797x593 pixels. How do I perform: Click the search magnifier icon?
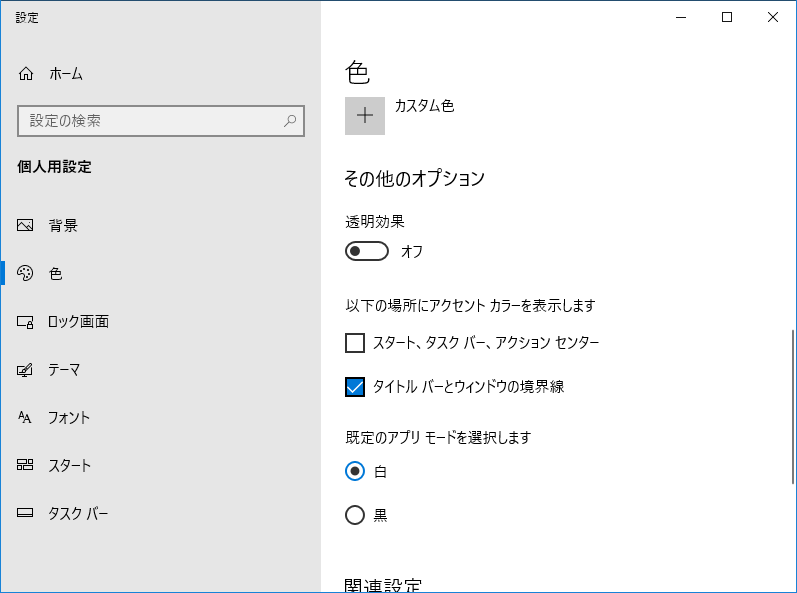290,121
